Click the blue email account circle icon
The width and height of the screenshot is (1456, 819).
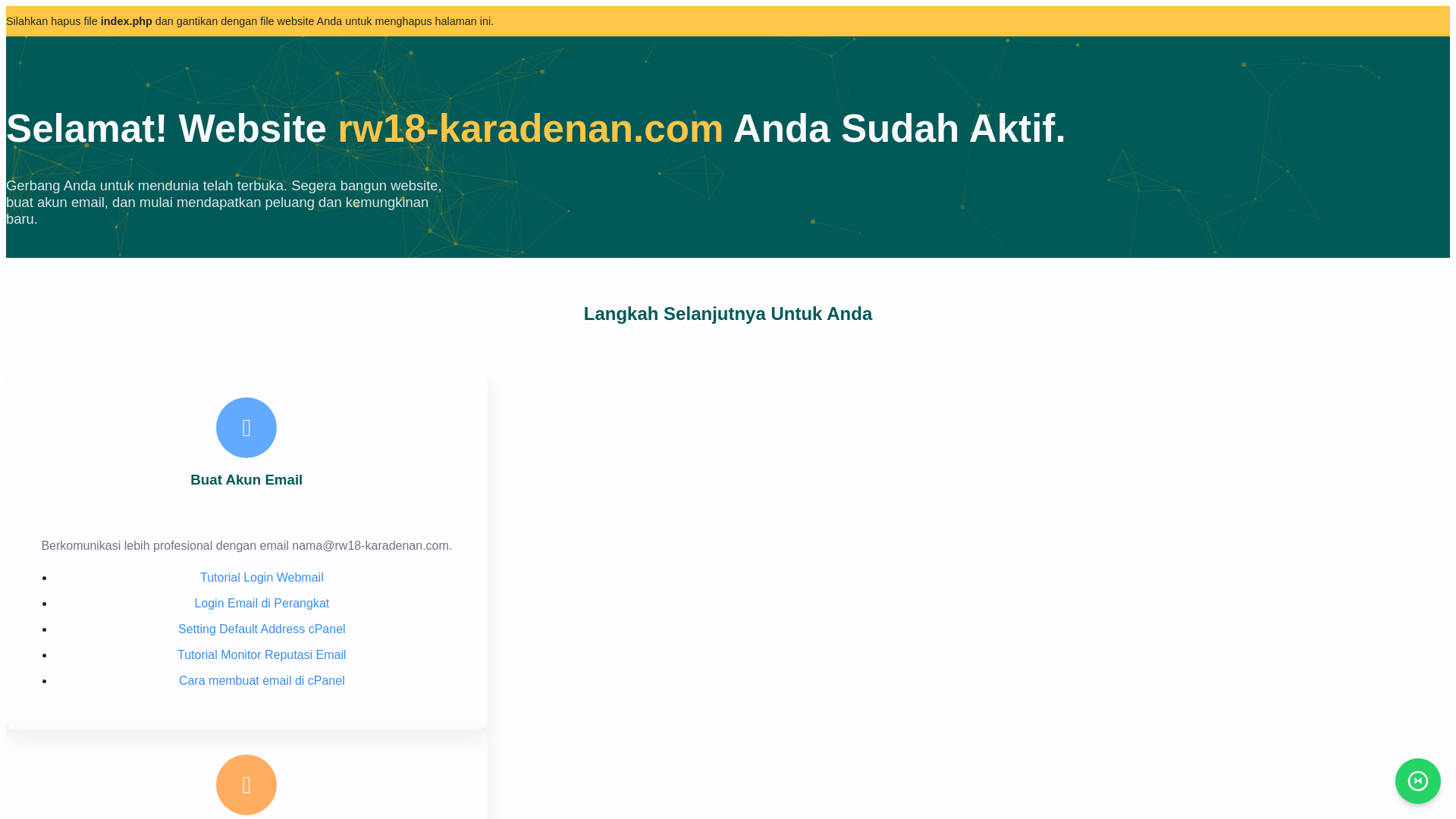click(x=246, y=428)
